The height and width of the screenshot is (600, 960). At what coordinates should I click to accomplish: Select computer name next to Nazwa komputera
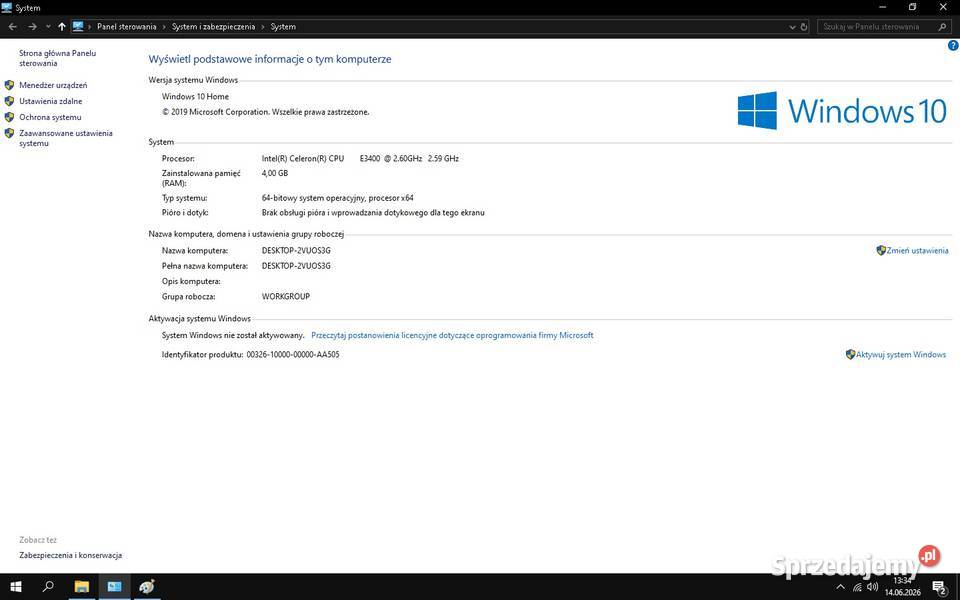(x=296, y=250)
